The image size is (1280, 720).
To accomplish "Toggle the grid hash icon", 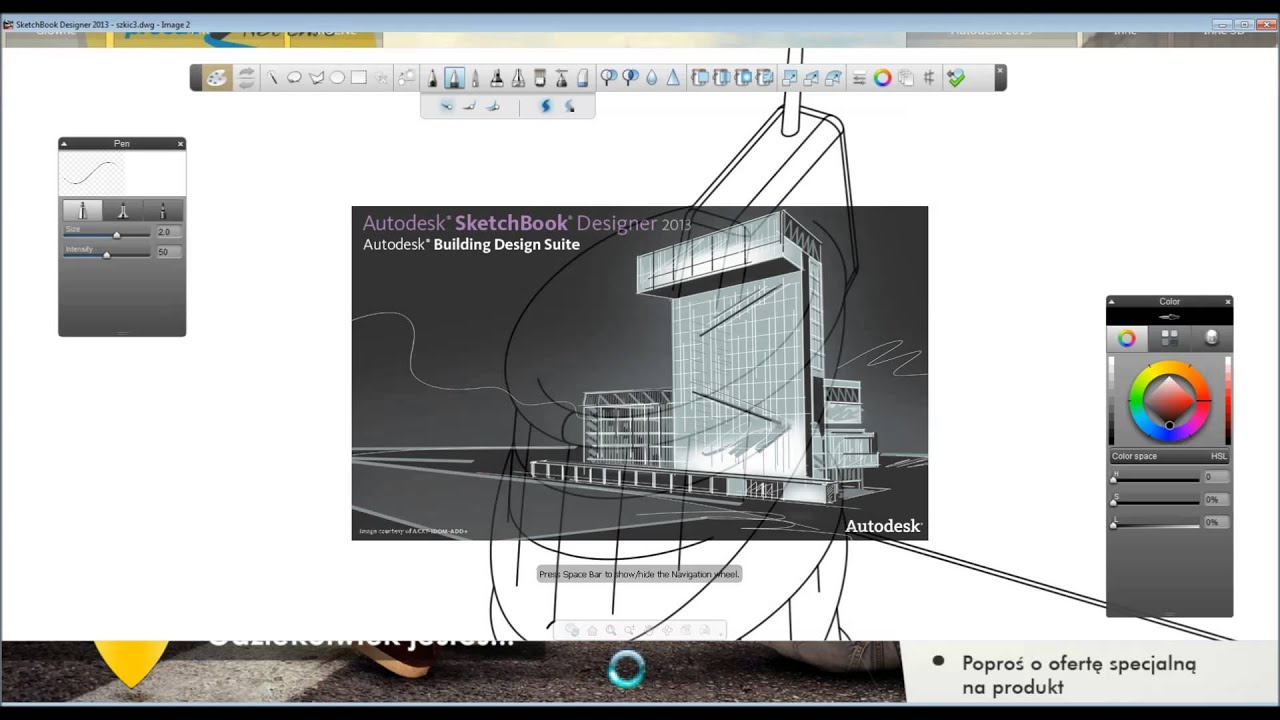I will point(928,78).
